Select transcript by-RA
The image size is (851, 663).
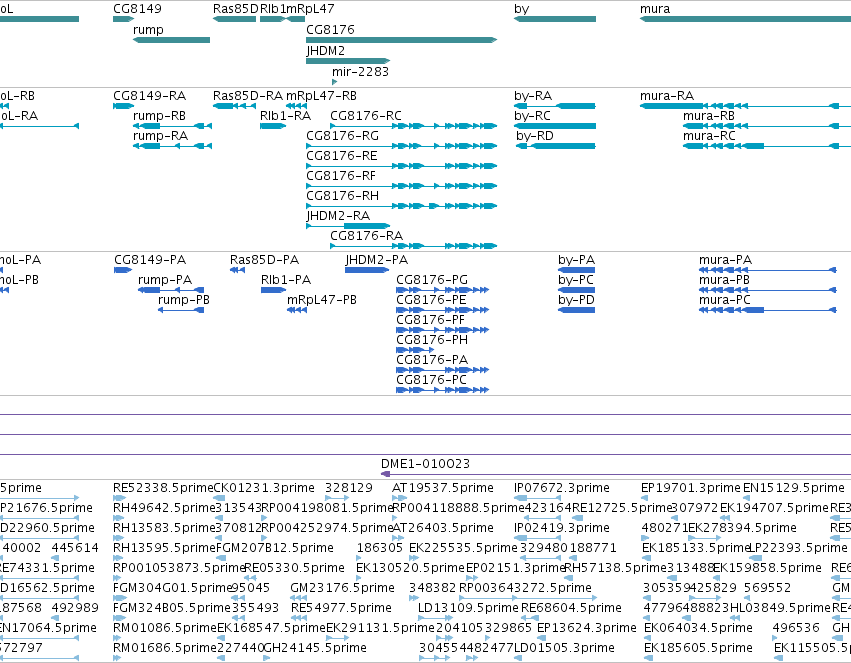pyautogui.click(x=533, y=96)
